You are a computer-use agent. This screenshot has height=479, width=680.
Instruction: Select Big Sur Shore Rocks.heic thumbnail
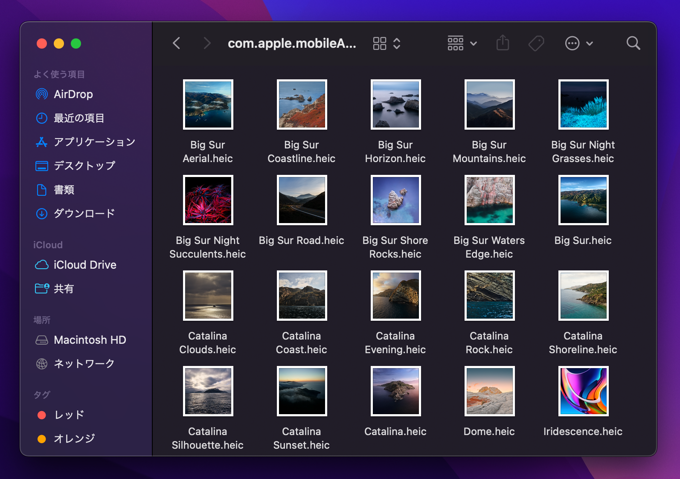coord(396,200)
